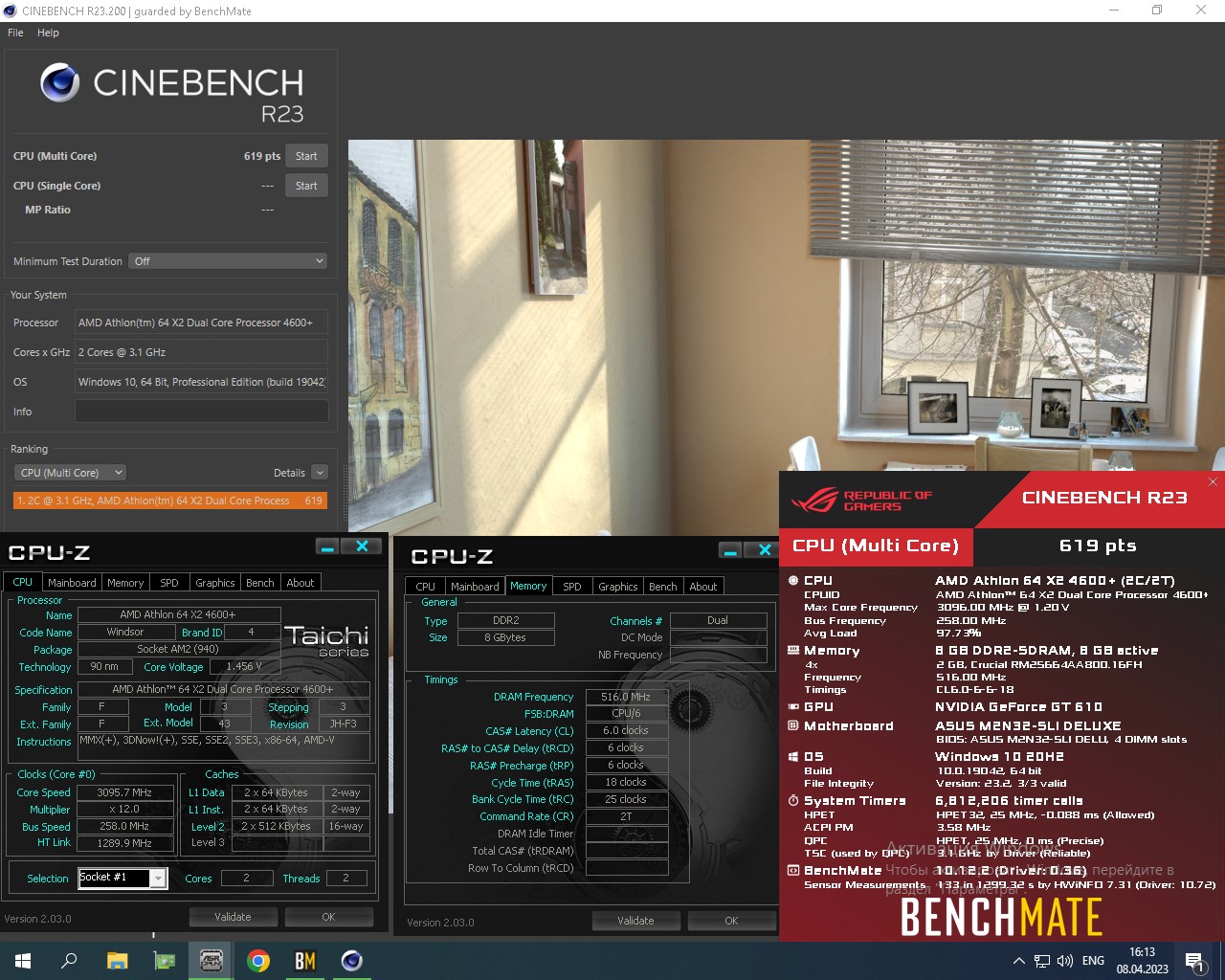1225x980 pixels.
Task: Open the CPU (Multi Core) ranking dropdown
Action: coord(70,473)
